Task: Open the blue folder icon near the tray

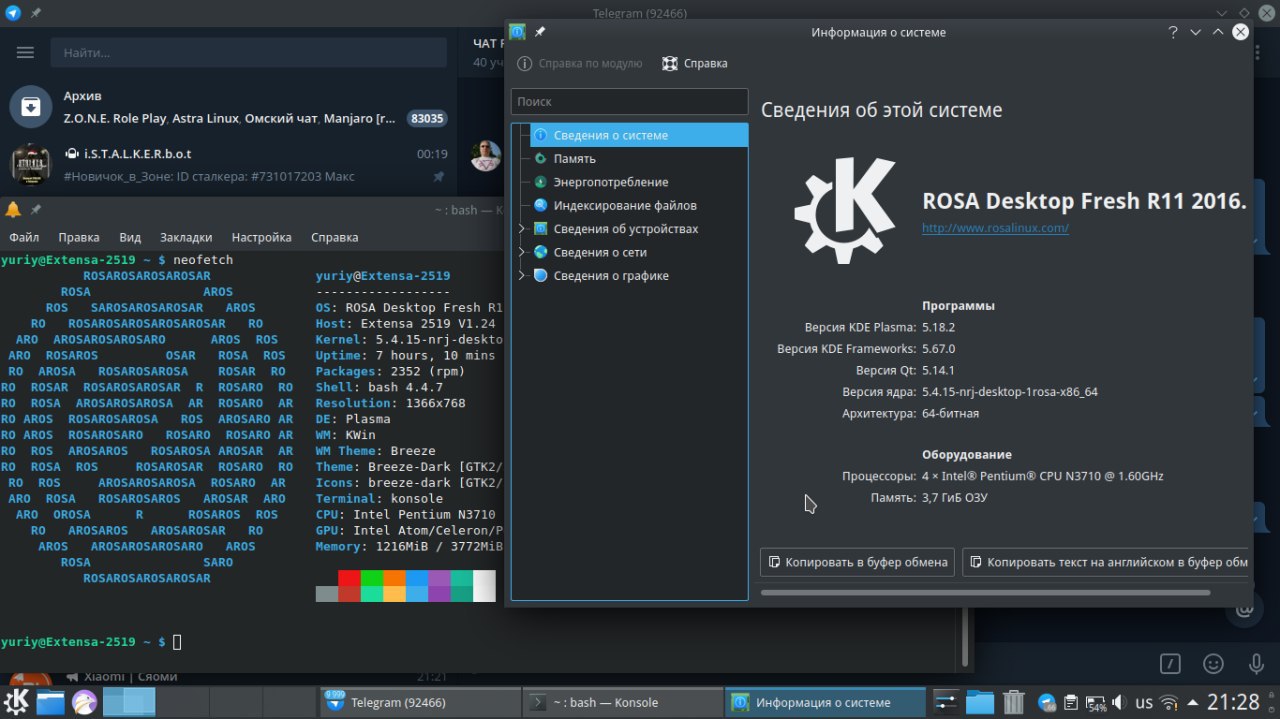Action: point(980,702)
